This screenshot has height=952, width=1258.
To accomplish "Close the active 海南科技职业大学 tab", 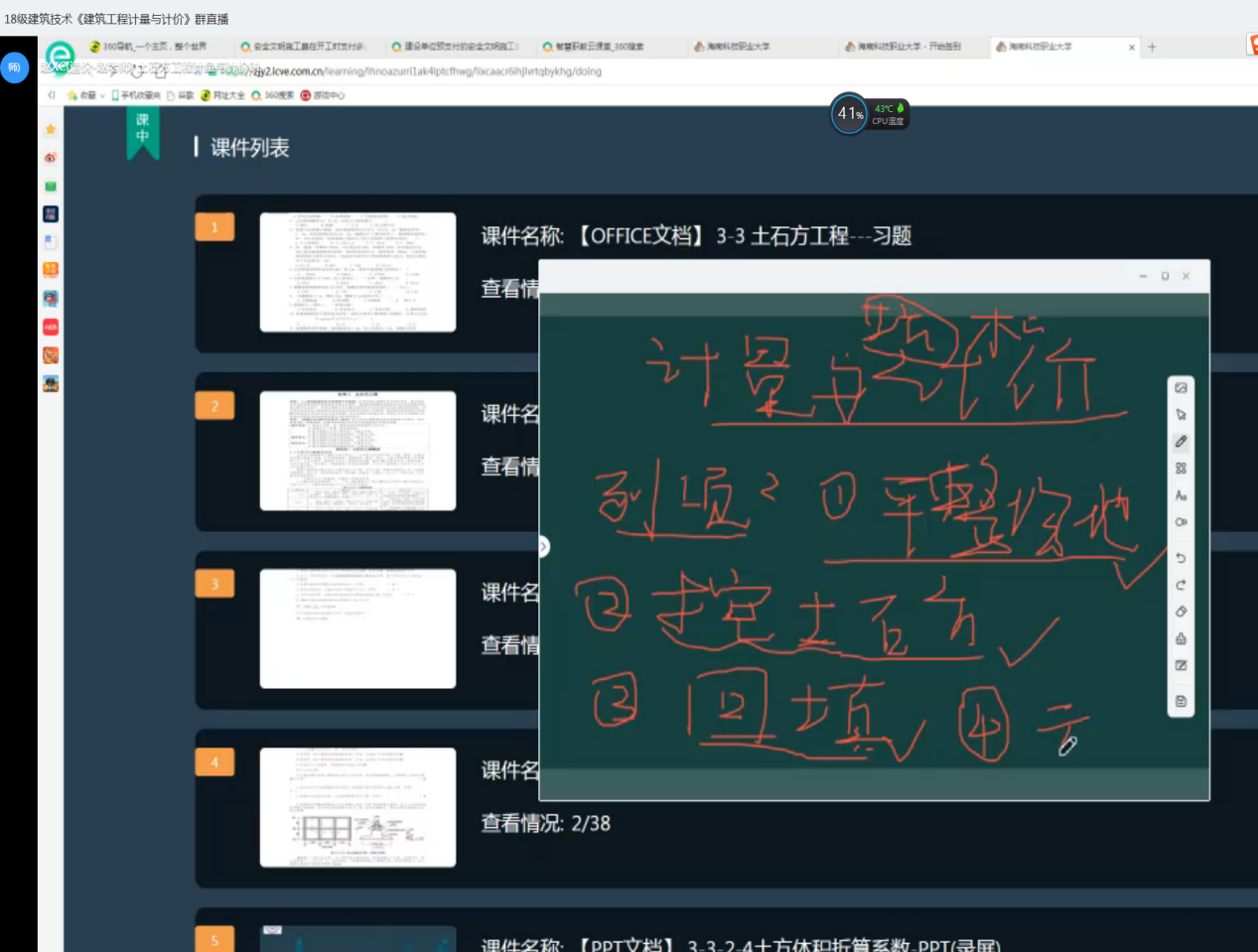I will [1132, 47].
